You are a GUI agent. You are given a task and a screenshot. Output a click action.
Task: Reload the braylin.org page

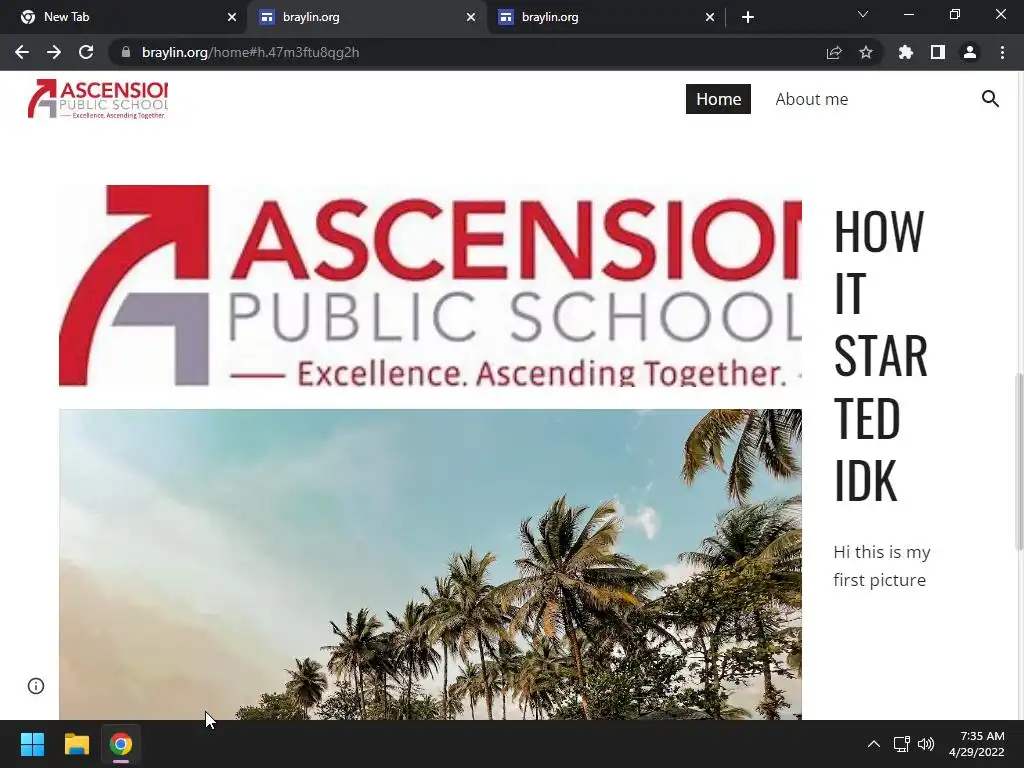(x=86, y=52)
